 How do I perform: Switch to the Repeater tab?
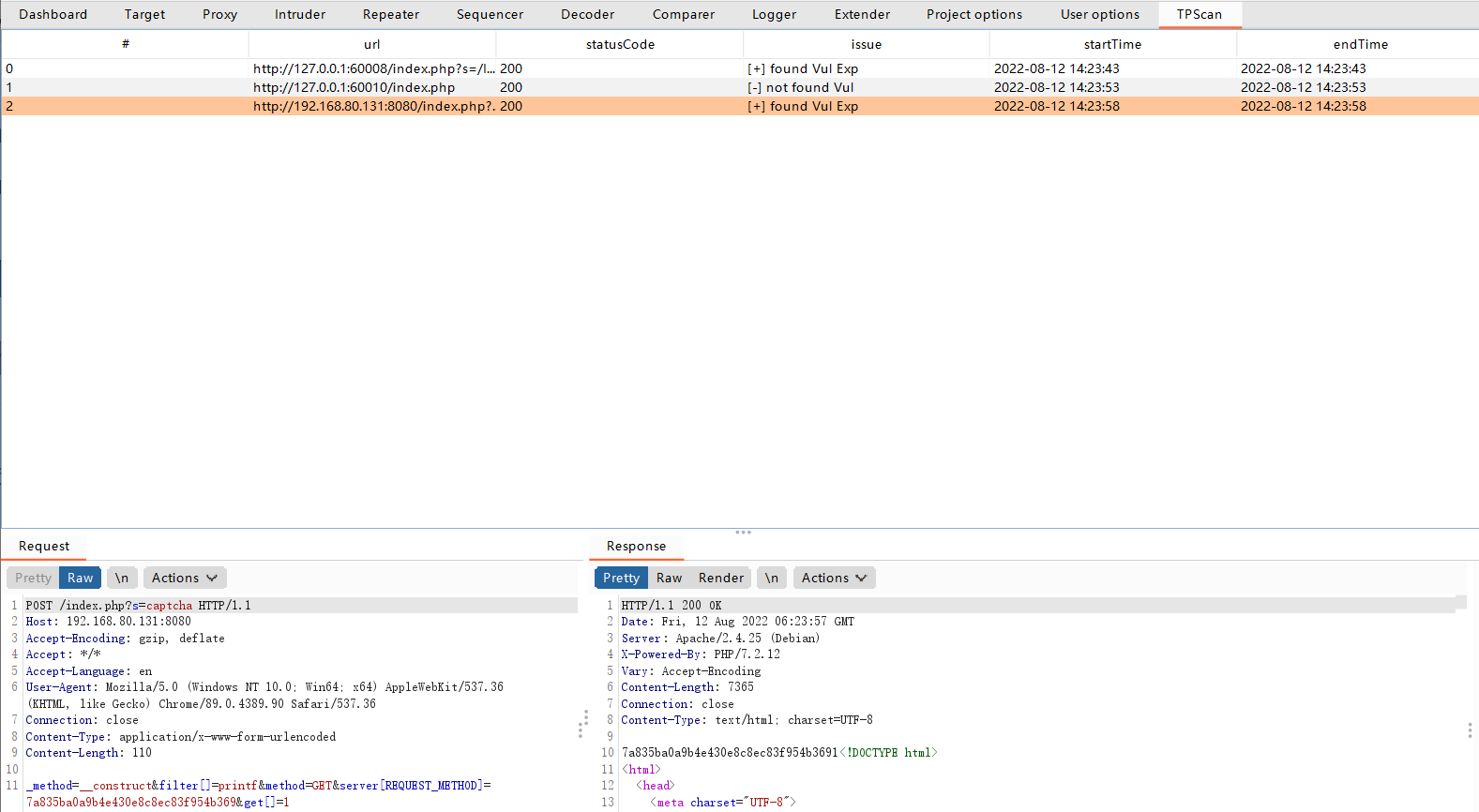pos(391,14)
